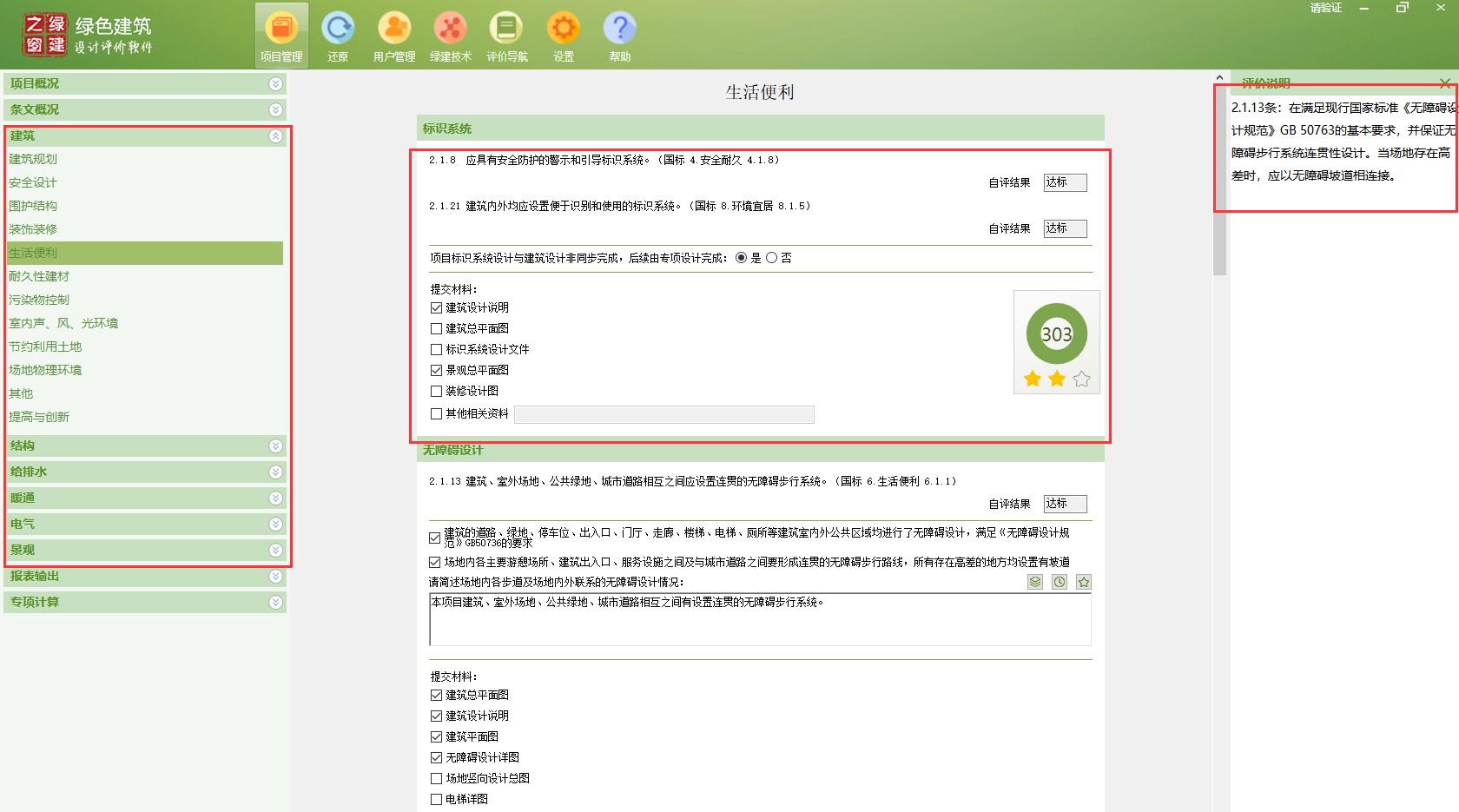Expand the 条文概况 section
Viewport: 1459px width, 812px height.
[144, 109]
